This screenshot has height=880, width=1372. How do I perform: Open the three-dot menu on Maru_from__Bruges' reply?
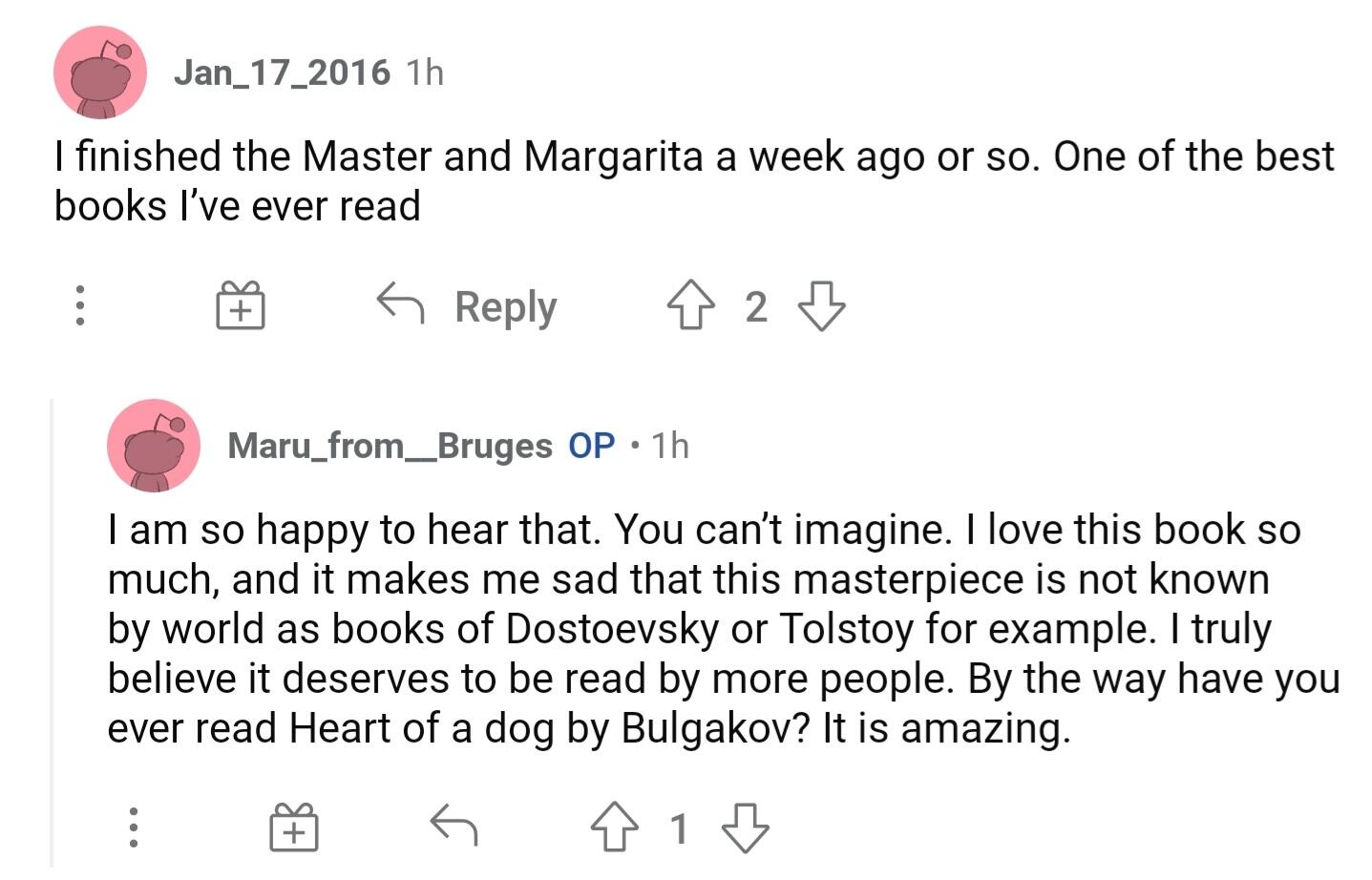point(134,827)
